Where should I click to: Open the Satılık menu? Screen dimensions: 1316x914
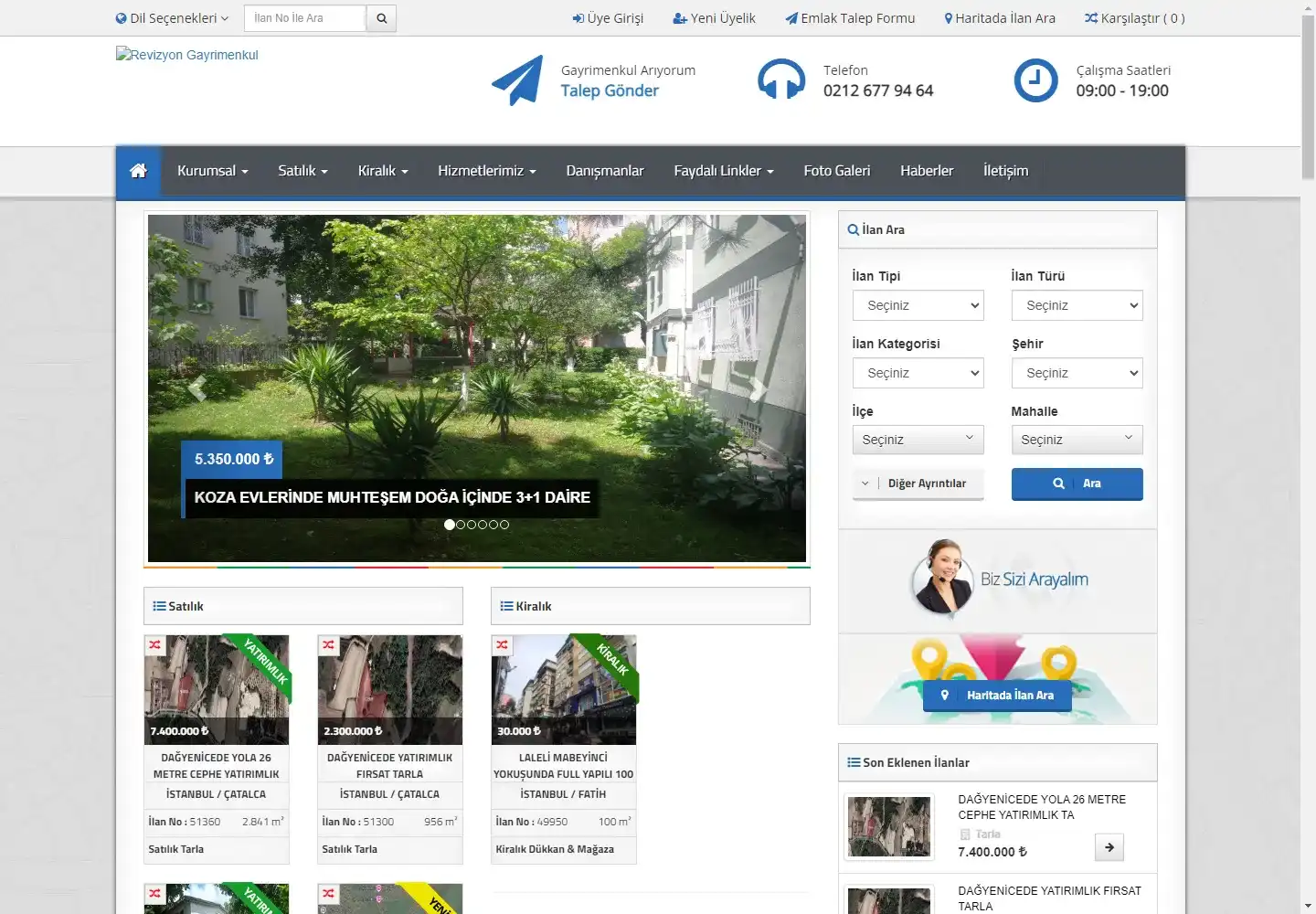point(302,171)
